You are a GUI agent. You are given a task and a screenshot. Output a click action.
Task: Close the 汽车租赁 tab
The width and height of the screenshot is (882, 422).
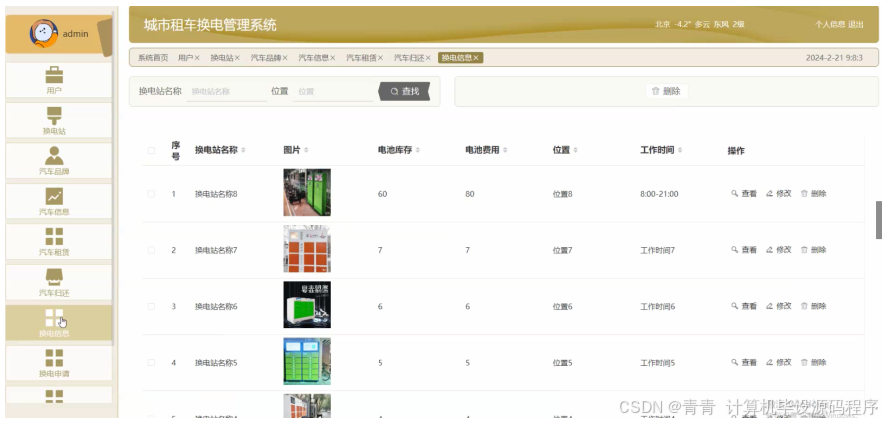click(381, 58)
